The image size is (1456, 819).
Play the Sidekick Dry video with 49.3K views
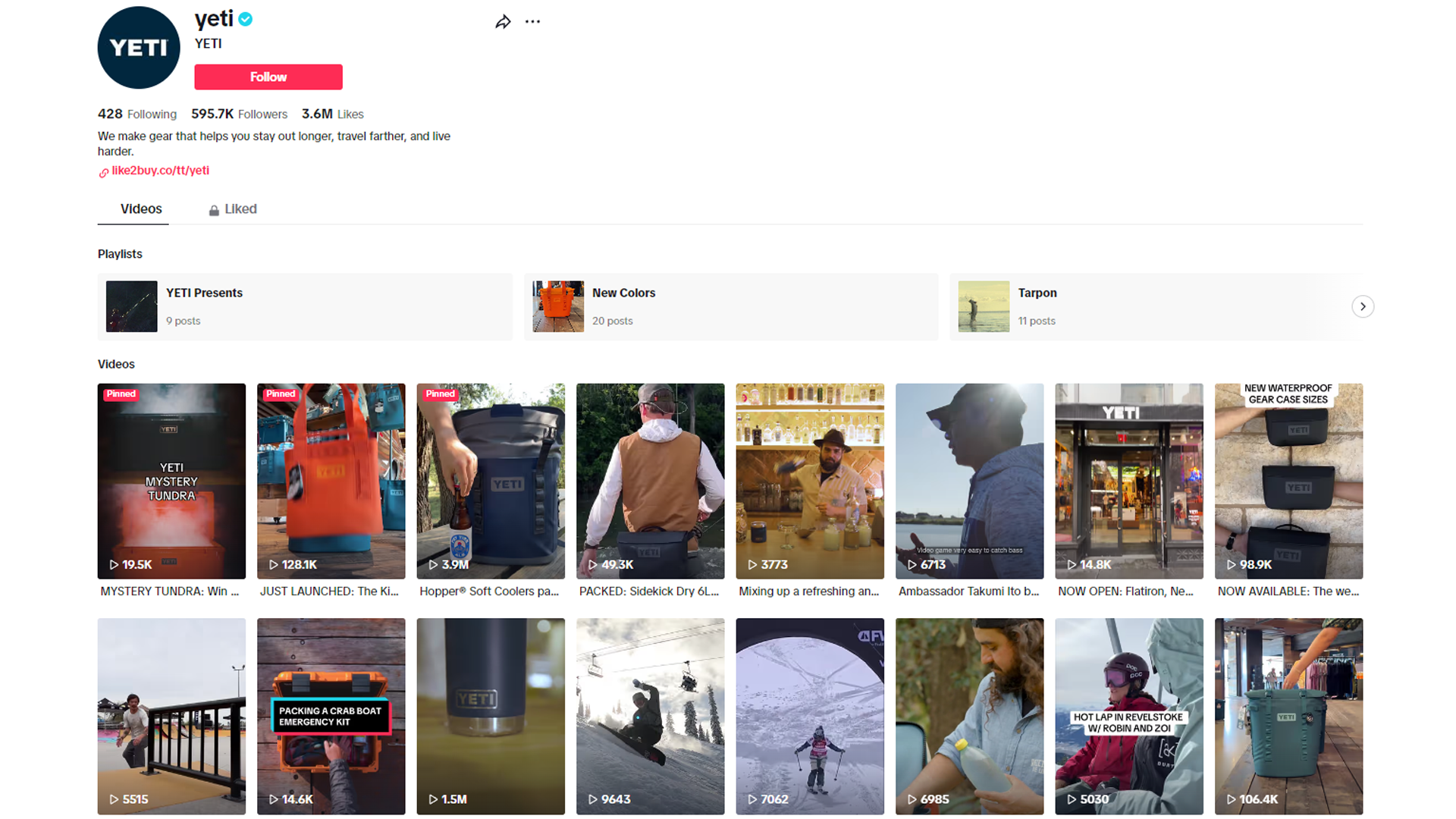click(x=651, y=481)
